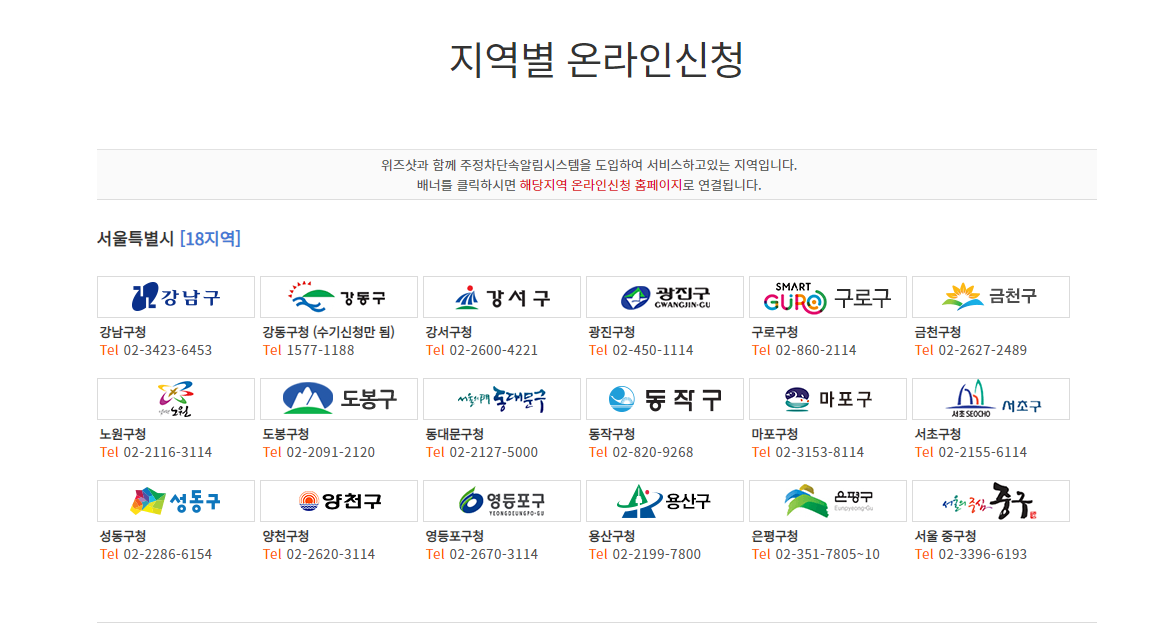The width and height of the screenshot is (1164, 629).
Task: Click the 서울특별시 [18지역] section heading
Action: pyautogui.click(x=169, y=238)
